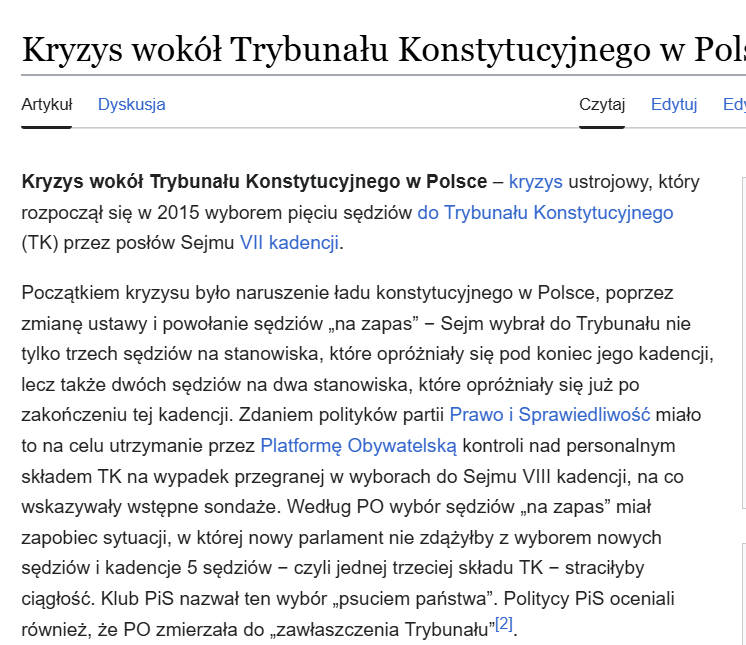This screenshot has height=645, width=746.
Task: Follow the 'kryzys' link
Action: click(x=535, y=182)
